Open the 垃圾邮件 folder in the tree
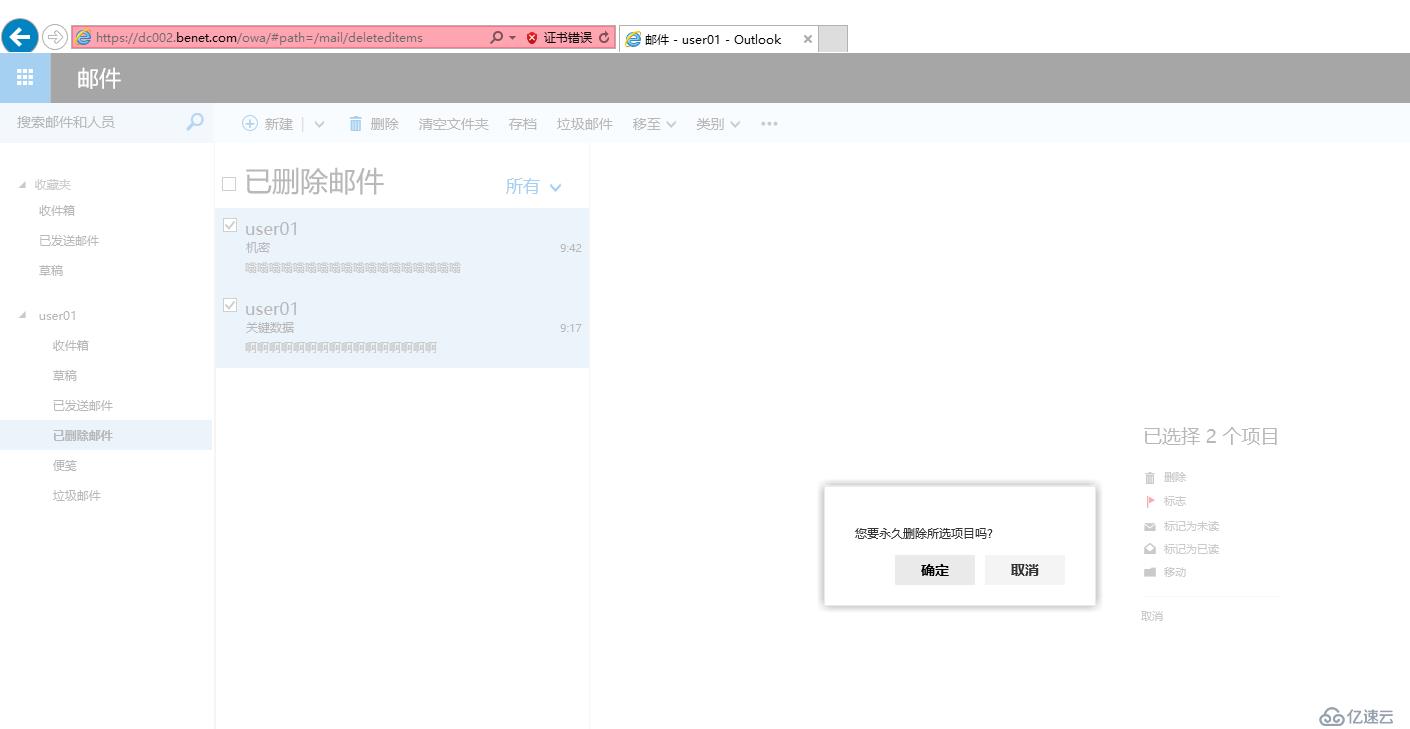Screen dimensions: 1410x729 [x=77, y=496]
